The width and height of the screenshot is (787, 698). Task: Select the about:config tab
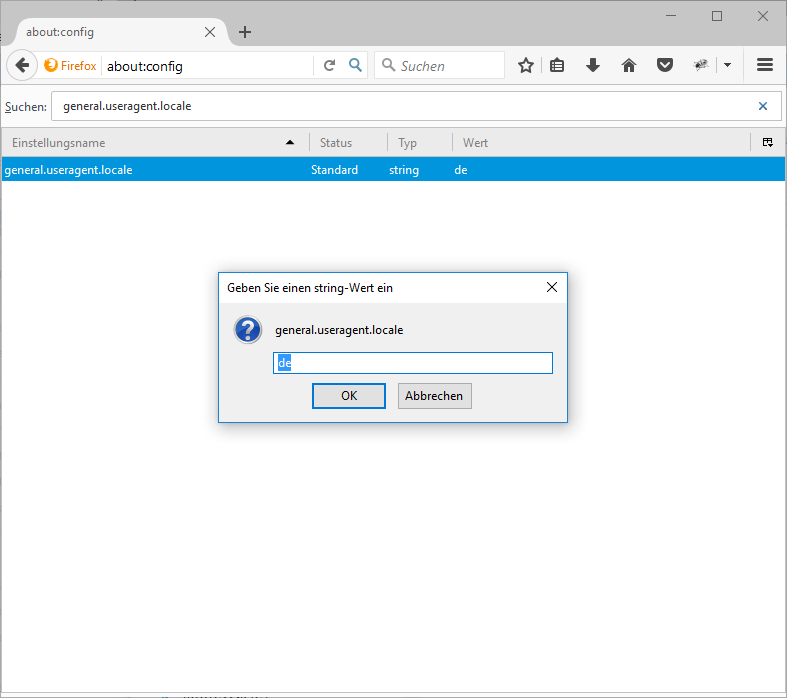[x=110, y=32]
